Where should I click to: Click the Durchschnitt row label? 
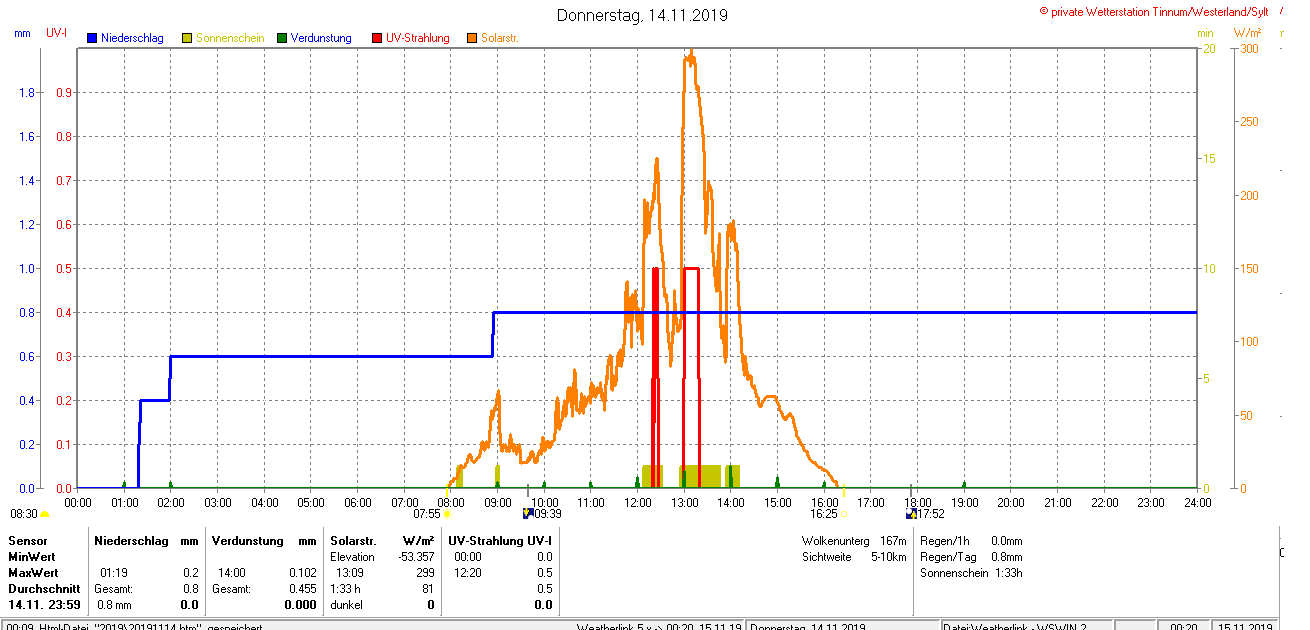pyautogui.click(x=44, y=589)
